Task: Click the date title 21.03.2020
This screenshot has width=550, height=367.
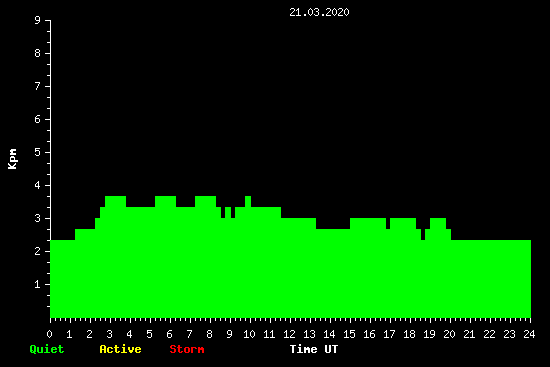Action: (319, 12)
